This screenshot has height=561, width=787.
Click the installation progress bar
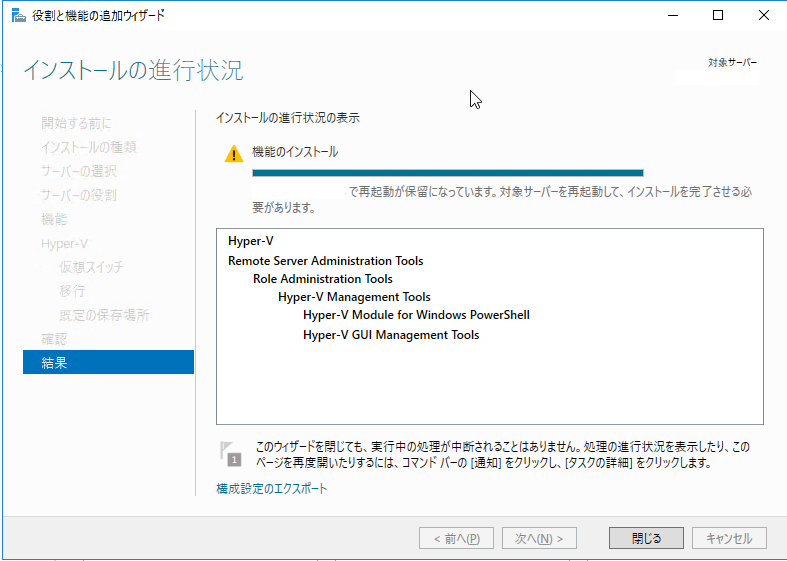click(448, 173)
